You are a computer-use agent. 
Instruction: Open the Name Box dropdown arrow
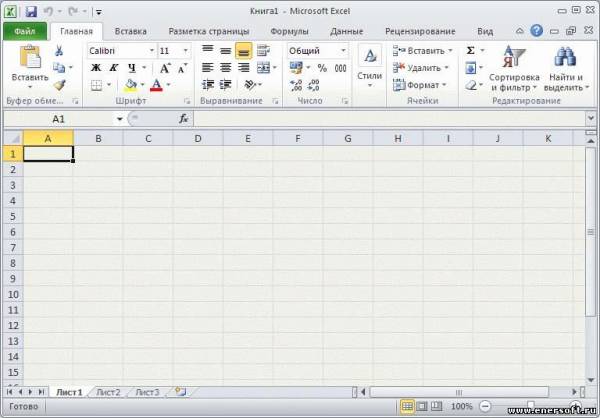point(119,119)
